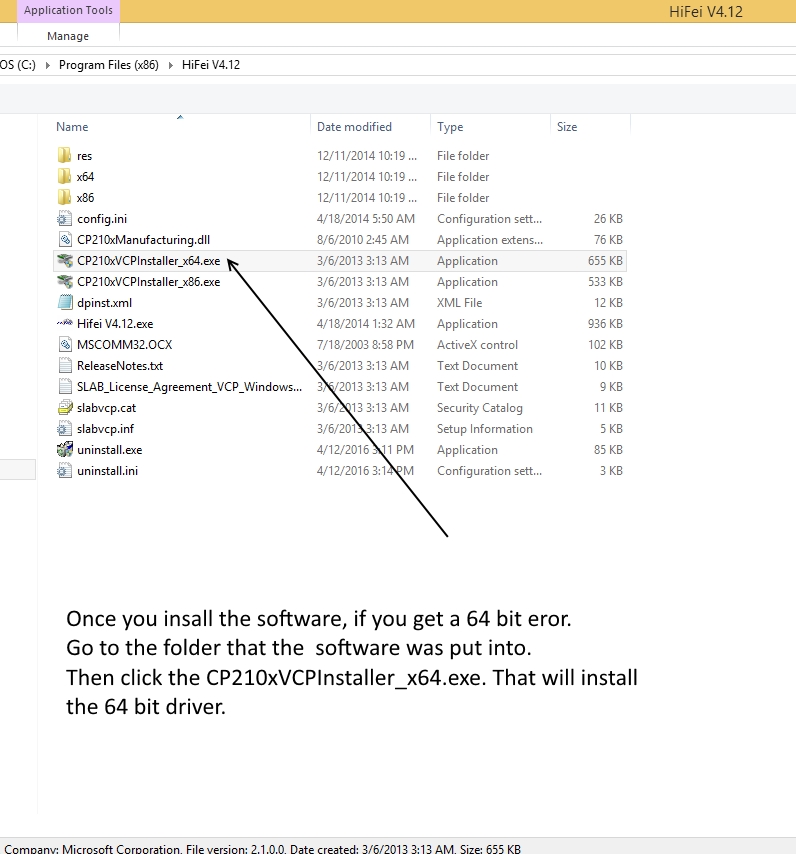The width and height of the screenshot is (796, 854).
Task: Click the Security Catalog type cell
Action: coord(480,408)
